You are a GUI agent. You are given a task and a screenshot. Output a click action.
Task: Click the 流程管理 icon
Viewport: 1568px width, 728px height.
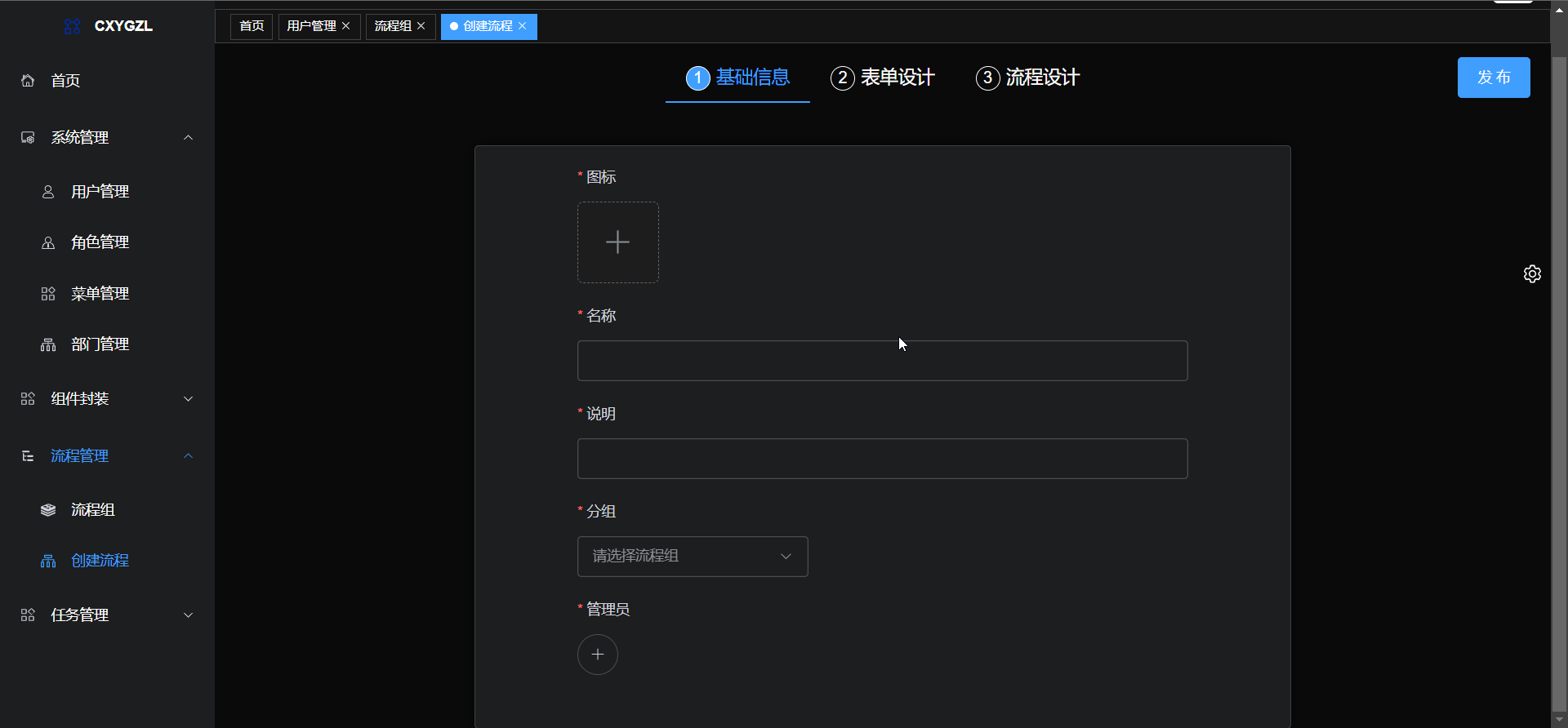click(28, 456)
